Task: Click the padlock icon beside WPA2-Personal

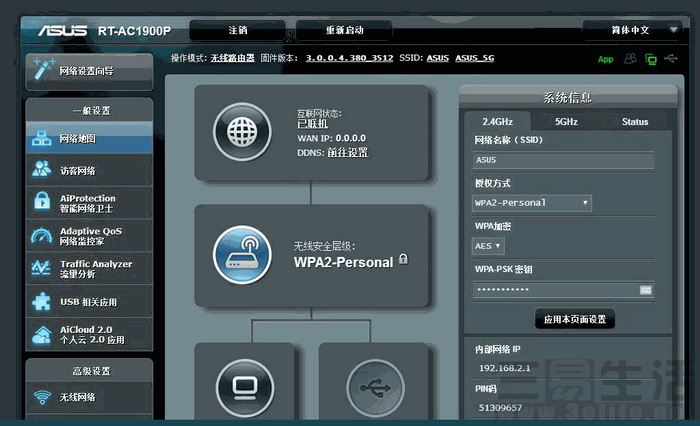Action: (x=403, y=259)
